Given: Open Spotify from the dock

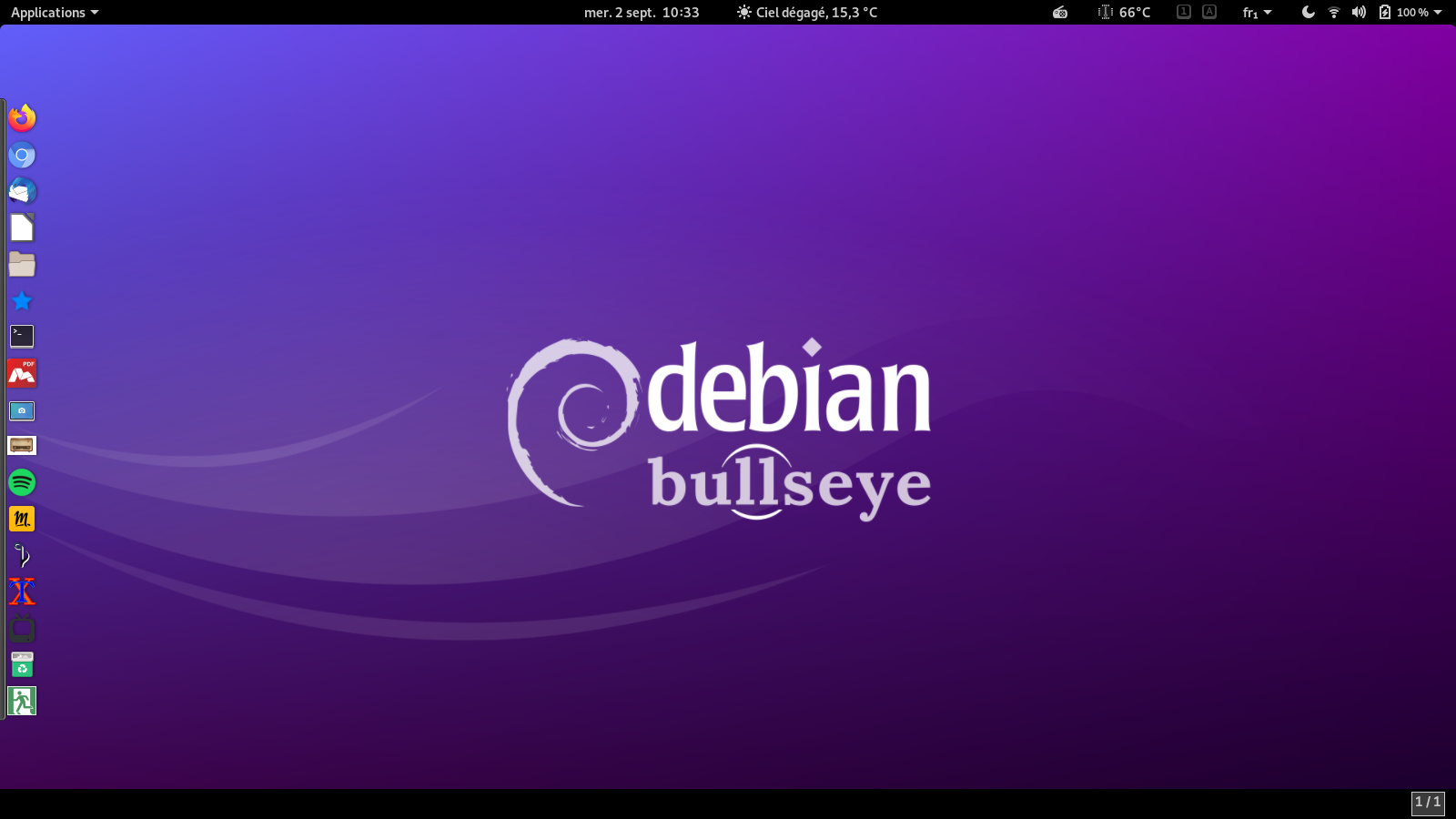Looking at the screenshot, I should pos(22,482).
